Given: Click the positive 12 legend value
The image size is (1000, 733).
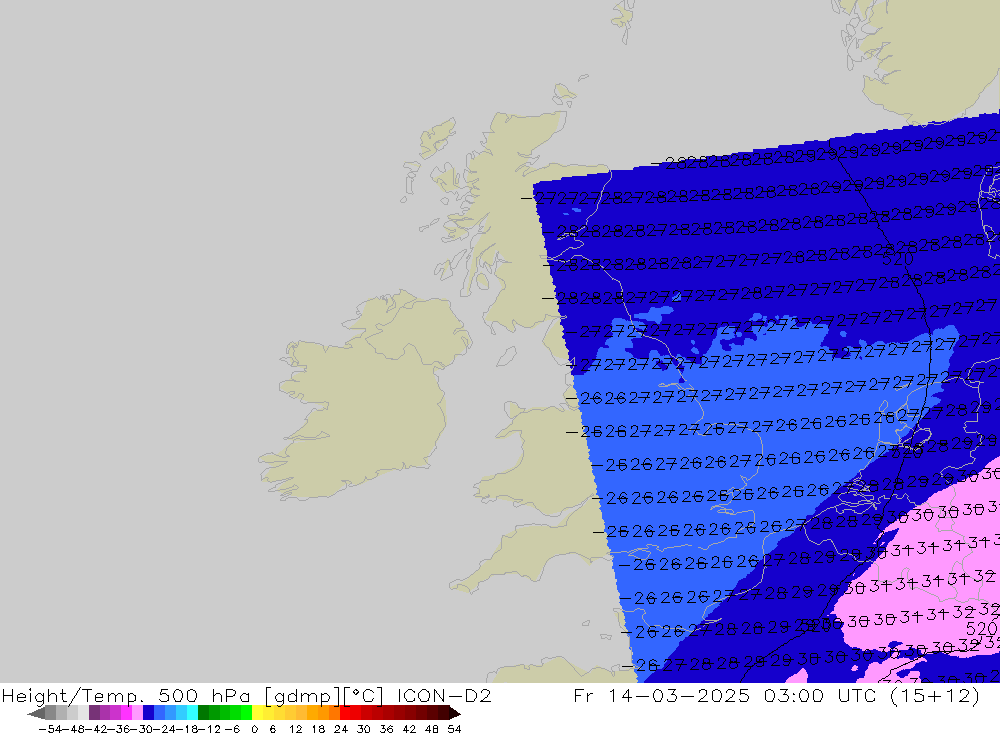Looking at the screenshot, I should (x=295, y=729).
